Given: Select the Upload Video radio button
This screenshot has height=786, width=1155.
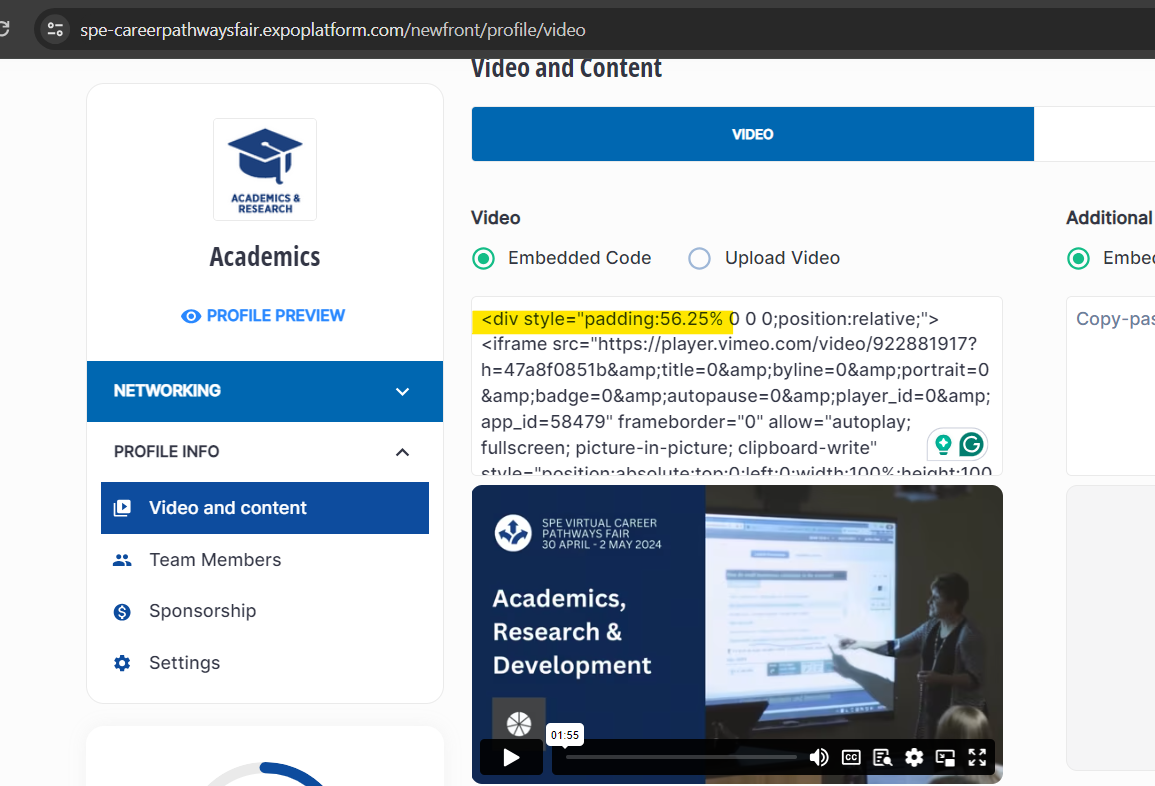Looking at the screenshot, I should tap(699, 259).
